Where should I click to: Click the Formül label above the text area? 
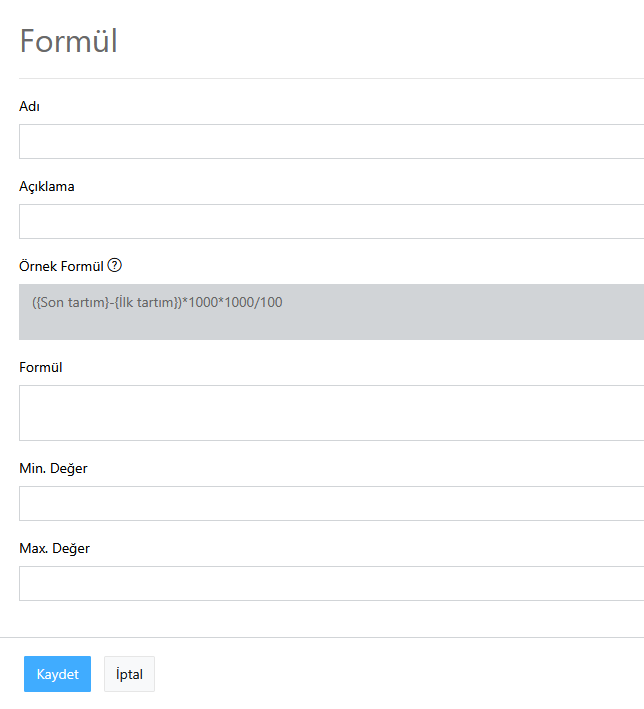pos(41,367)
